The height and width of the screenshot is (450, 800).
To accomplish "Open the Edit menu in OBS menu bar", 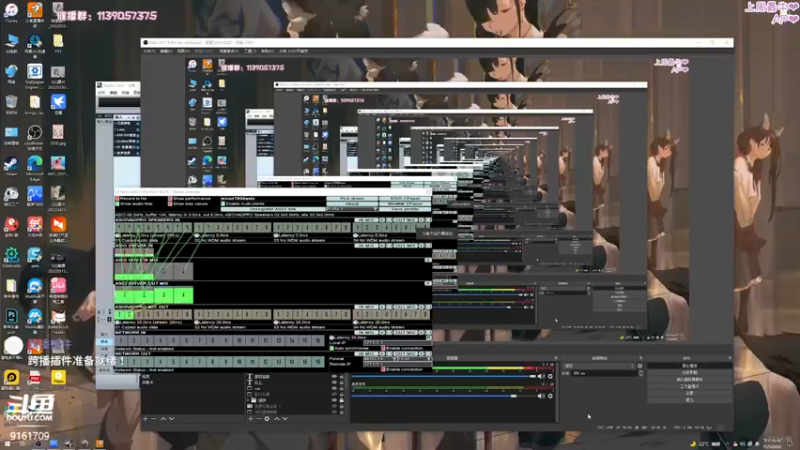I will click(x=166, y=51).
